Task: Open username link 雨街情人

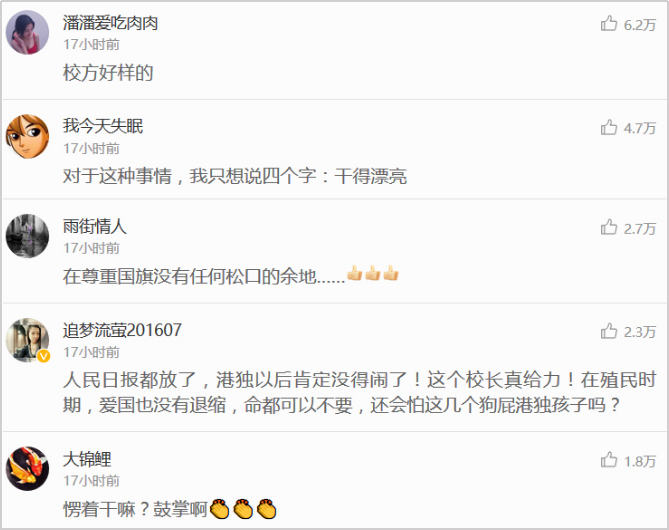Action: (x=95, y=226)
